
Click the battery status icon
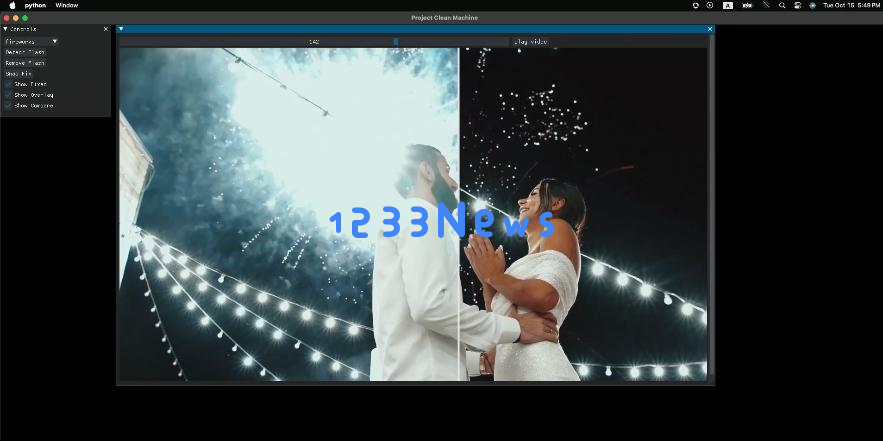pyautogui.click(x=747, y=5)
